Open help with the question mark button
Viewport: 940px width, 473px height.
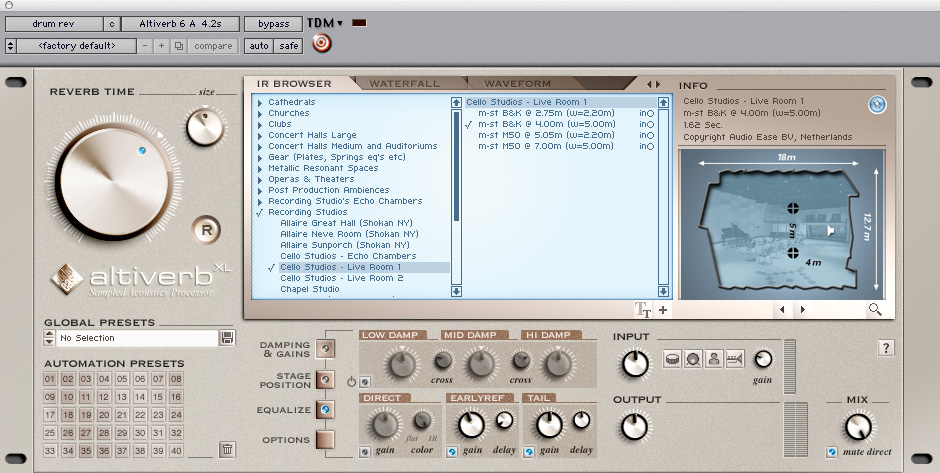tap(886, 347)
